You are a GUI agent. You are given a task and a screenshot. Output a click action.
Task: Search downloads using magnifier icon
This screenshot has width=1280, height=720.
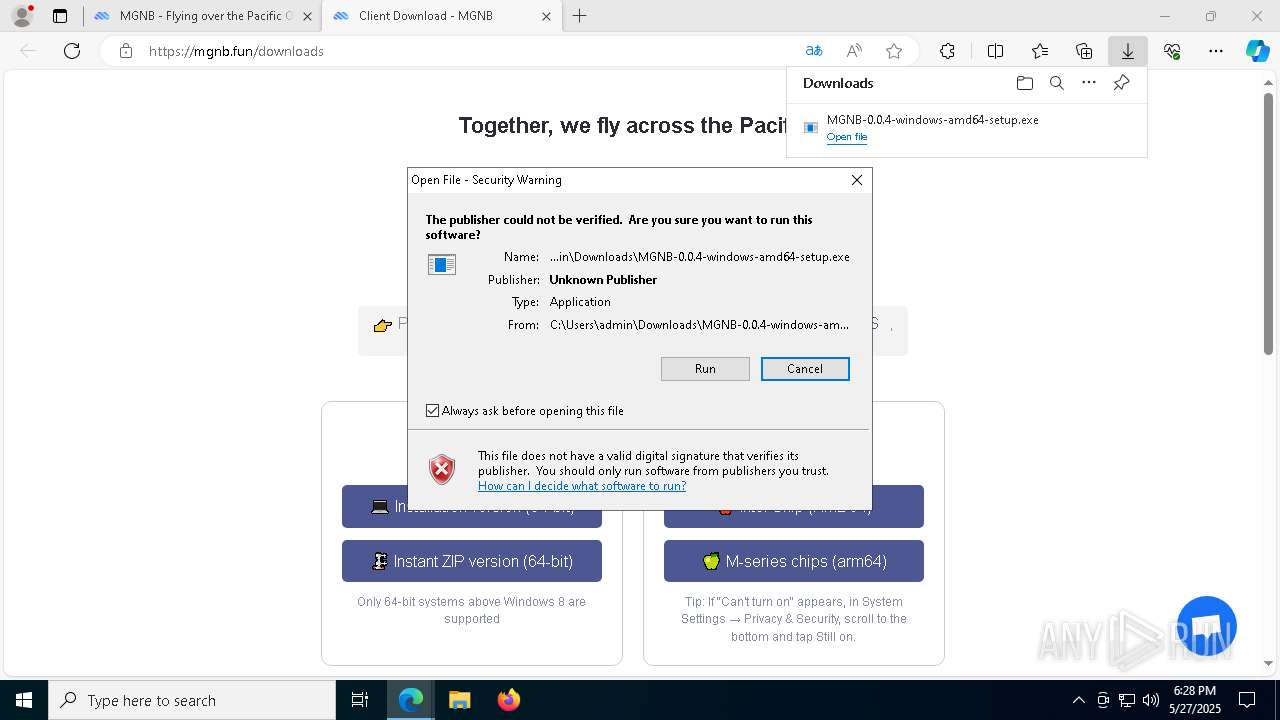(x=1056, y=83)
